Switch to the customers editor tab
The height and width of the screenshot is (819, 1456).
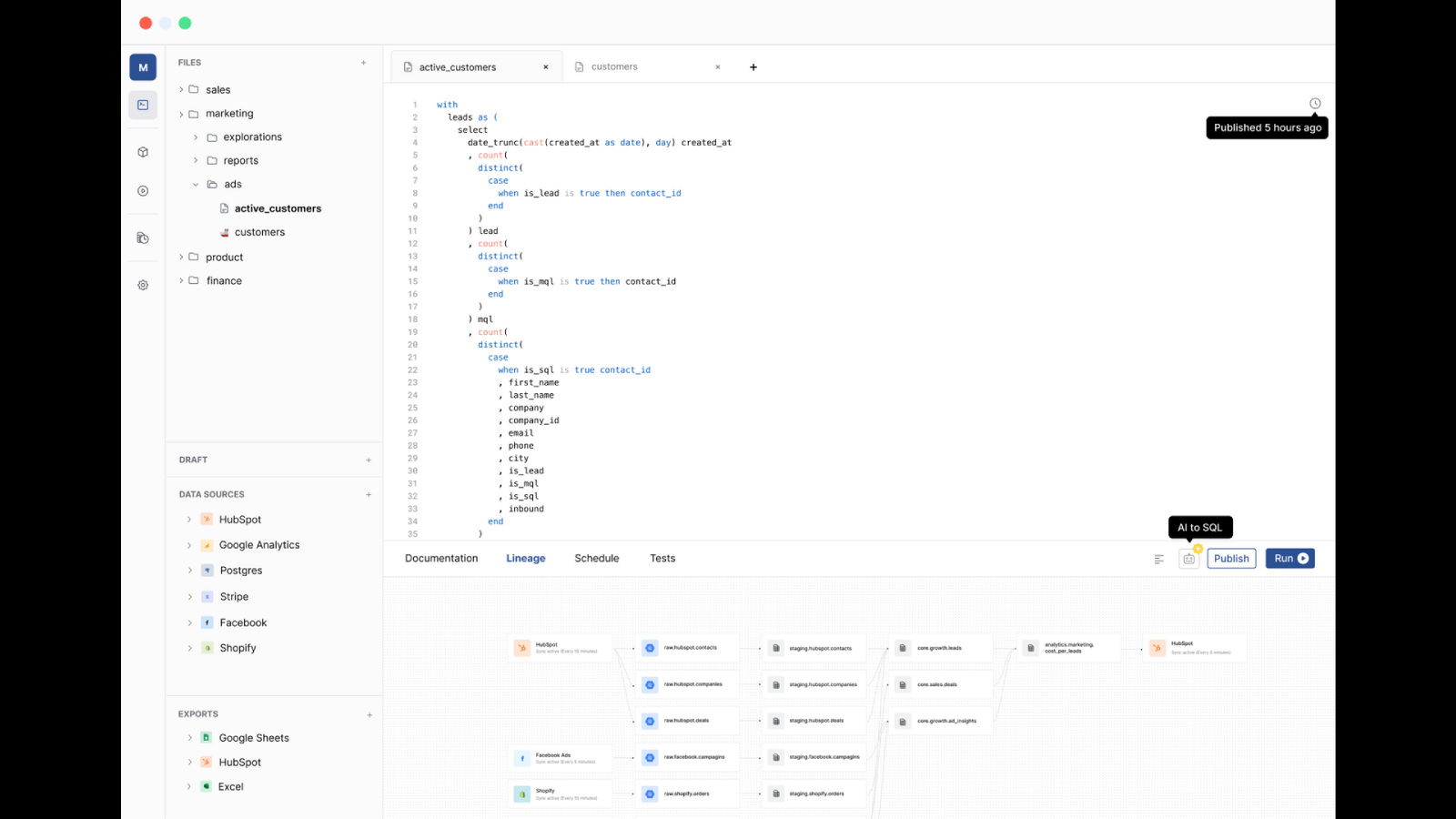614,67
